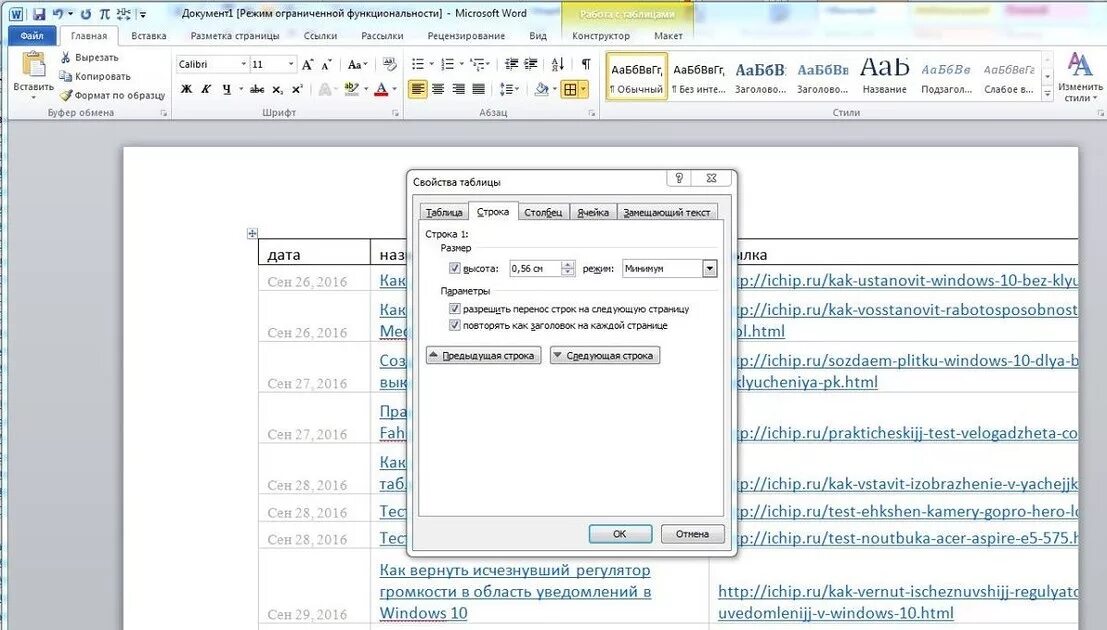This screenshot has height=630, width=1107.
Task: Open the режим Минимум dropdown
Action: pyautogui.click(x=710, y=268)
